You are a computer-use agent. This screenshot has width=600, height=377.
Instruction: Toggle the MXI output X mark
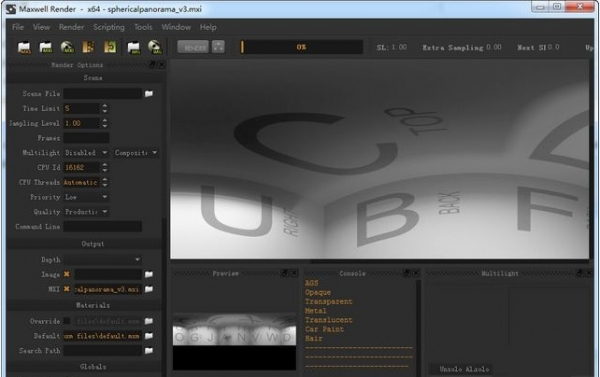click(67, 289)
